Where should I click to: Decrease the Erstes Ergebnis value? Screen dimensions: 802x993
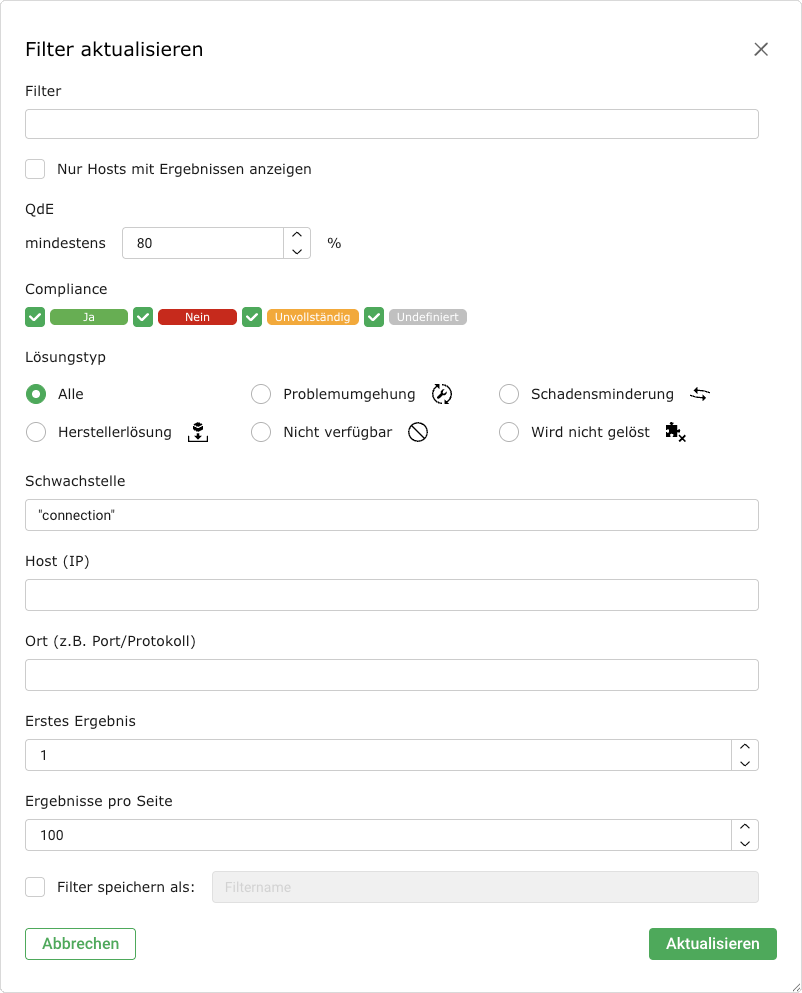pyautogui.click(x=744, y=763)
